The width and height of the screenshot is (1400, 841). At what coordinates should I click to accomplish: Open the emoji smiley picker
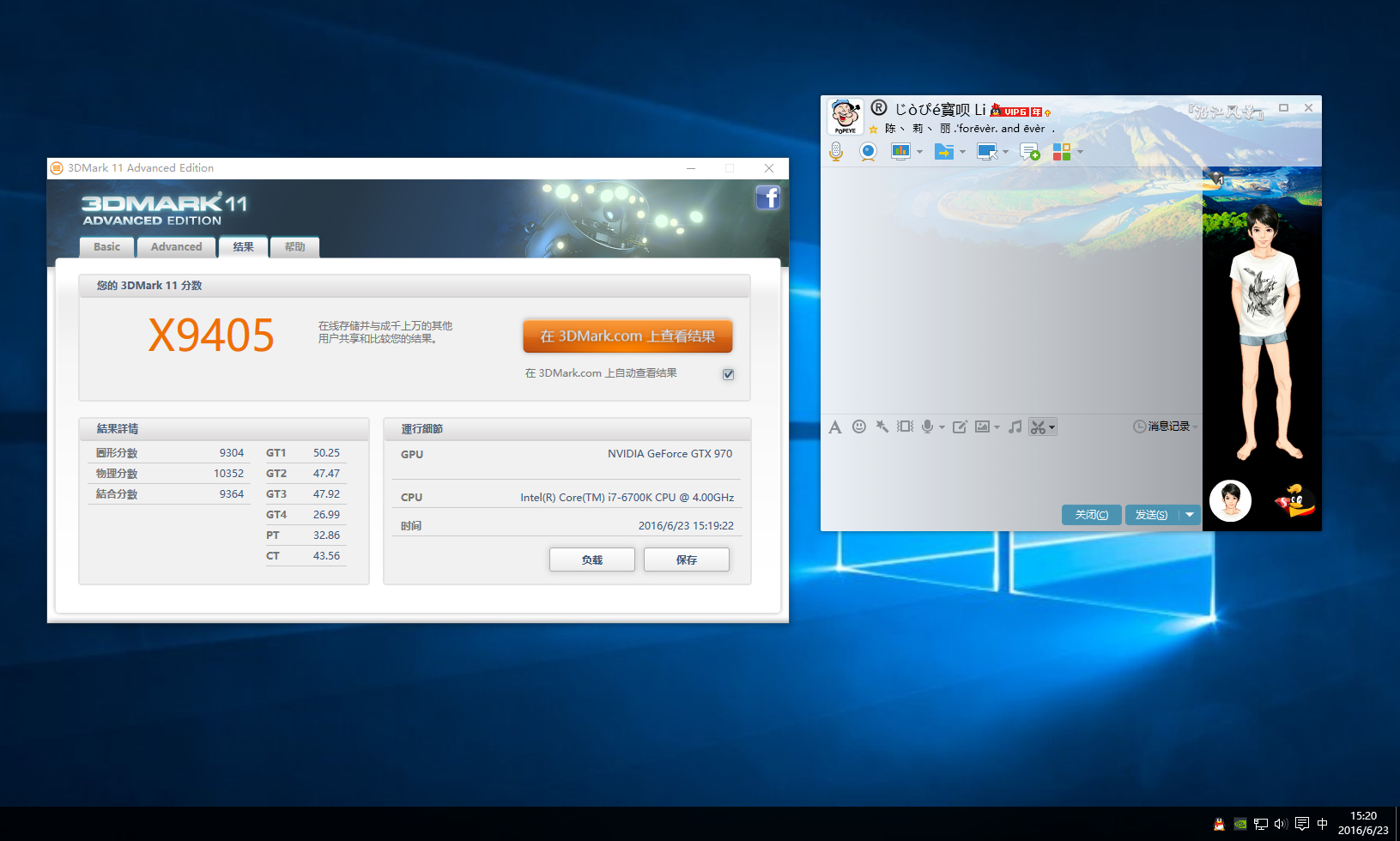click(859, 427)
